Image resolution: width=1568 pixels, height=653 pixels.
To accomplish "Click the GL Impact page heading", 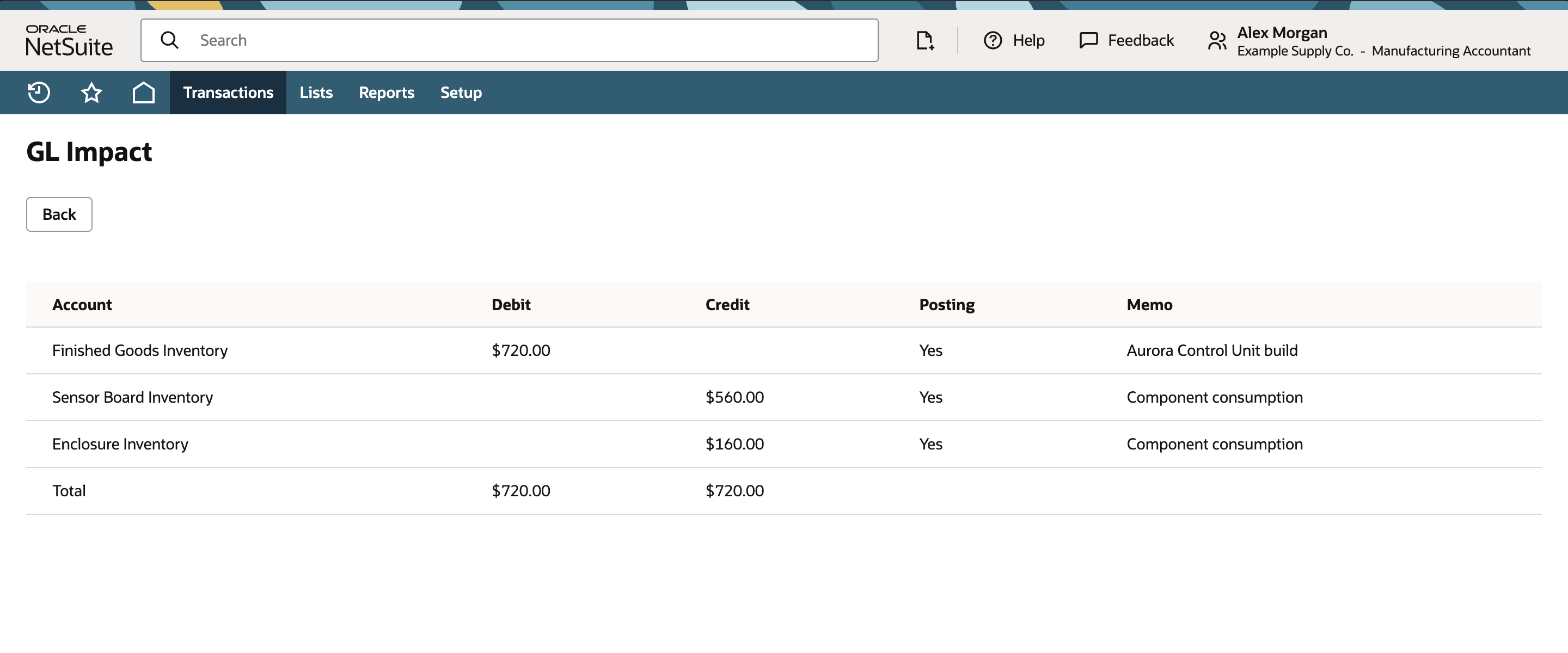I will pyautogui.click(x=89, y=152).
